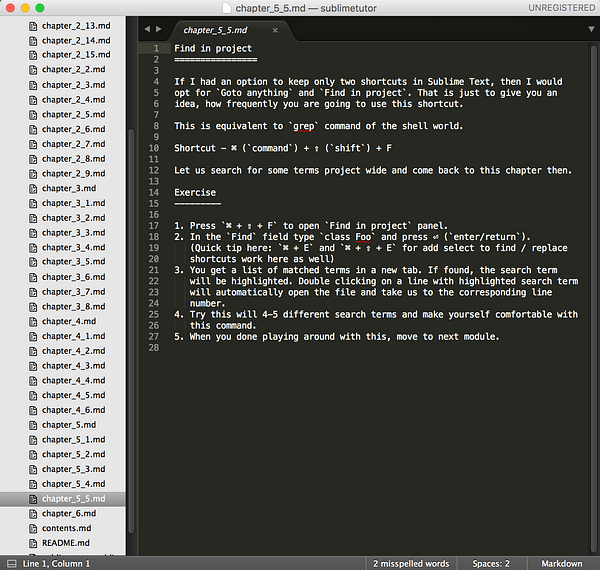600x570 pixels.
Task: Select the highlighted chapter_5_5.md sidebar item
Action: tap(63, 499)
